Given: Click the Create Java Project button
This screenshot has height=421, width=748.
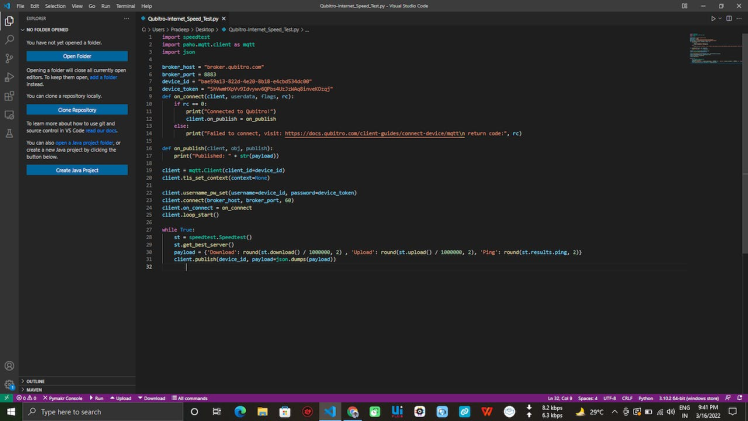Looking at the screenshot, I should [x=77, y=170].
